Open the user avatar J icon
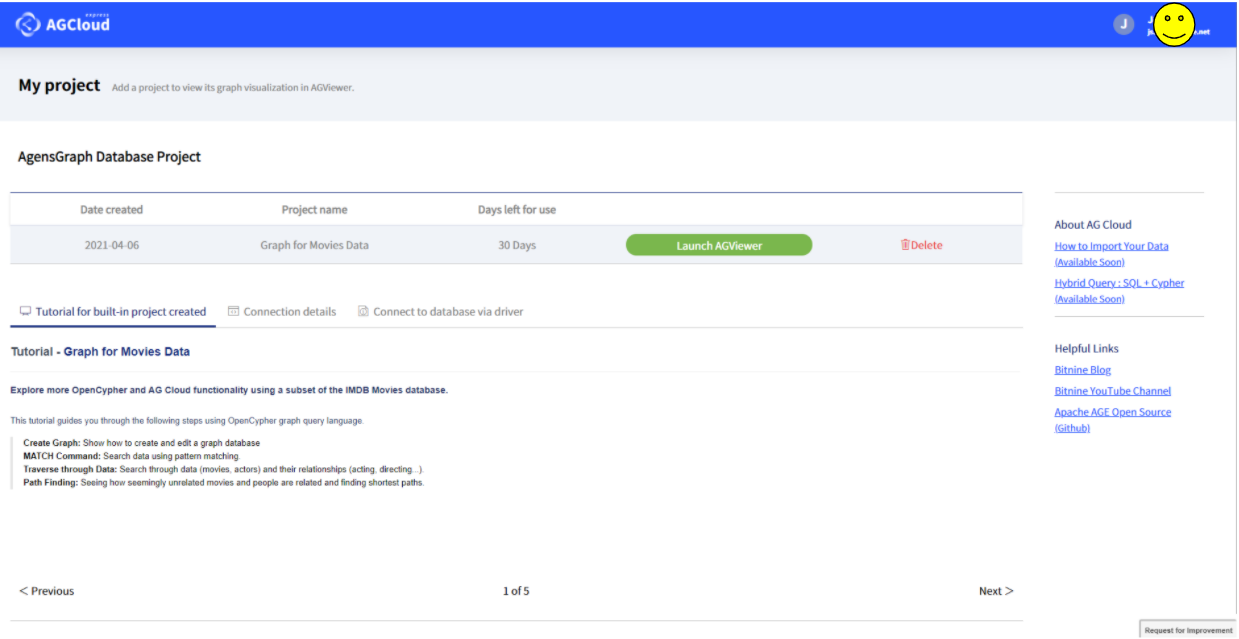 1124,24
